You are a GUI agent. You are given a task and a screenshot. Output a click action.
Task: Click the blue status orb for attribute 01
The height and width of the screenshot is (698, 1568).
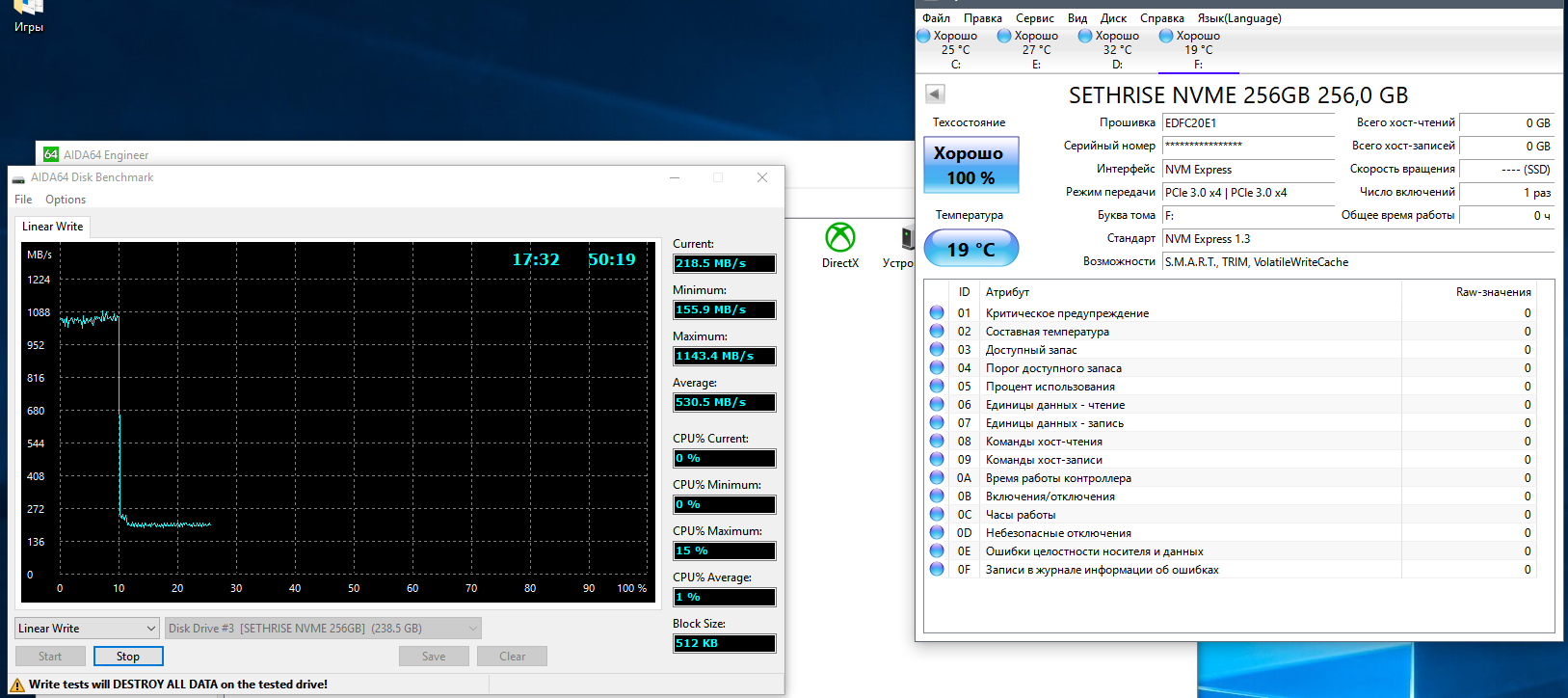point(937,313)
